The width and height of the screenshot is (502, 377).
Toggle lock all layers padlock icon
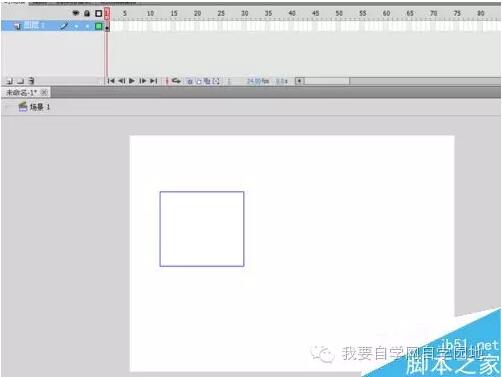tap(87, 13)
